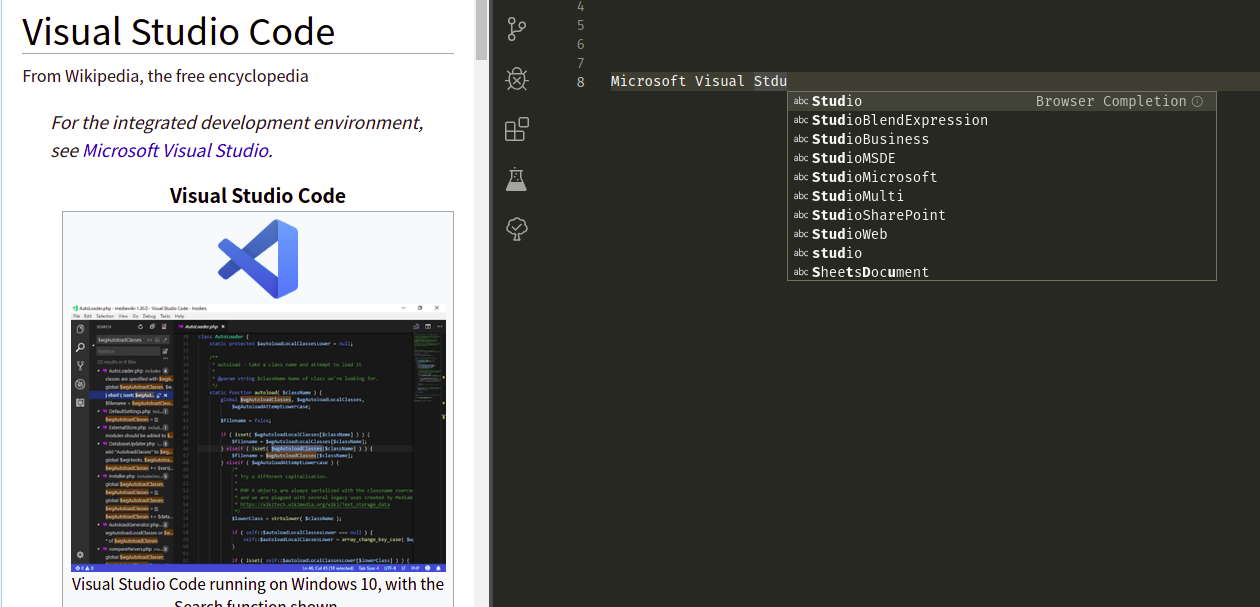Pick the StudioMicrosoft completion

[x=1001, y=177]
